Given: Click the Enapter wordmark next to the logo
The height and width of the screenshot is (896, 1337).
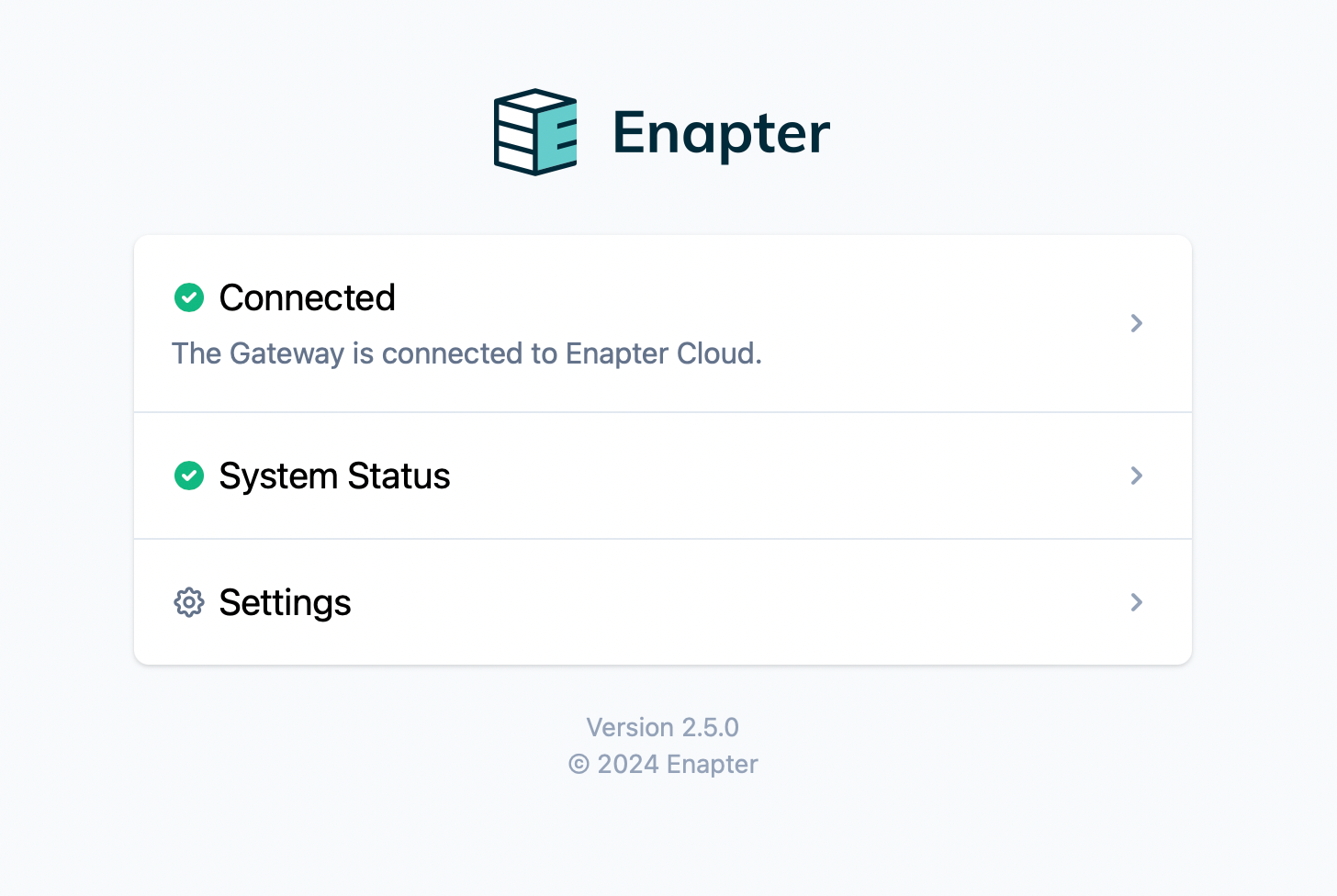Looking at the screenshot, I should click(x=720, y=131).
